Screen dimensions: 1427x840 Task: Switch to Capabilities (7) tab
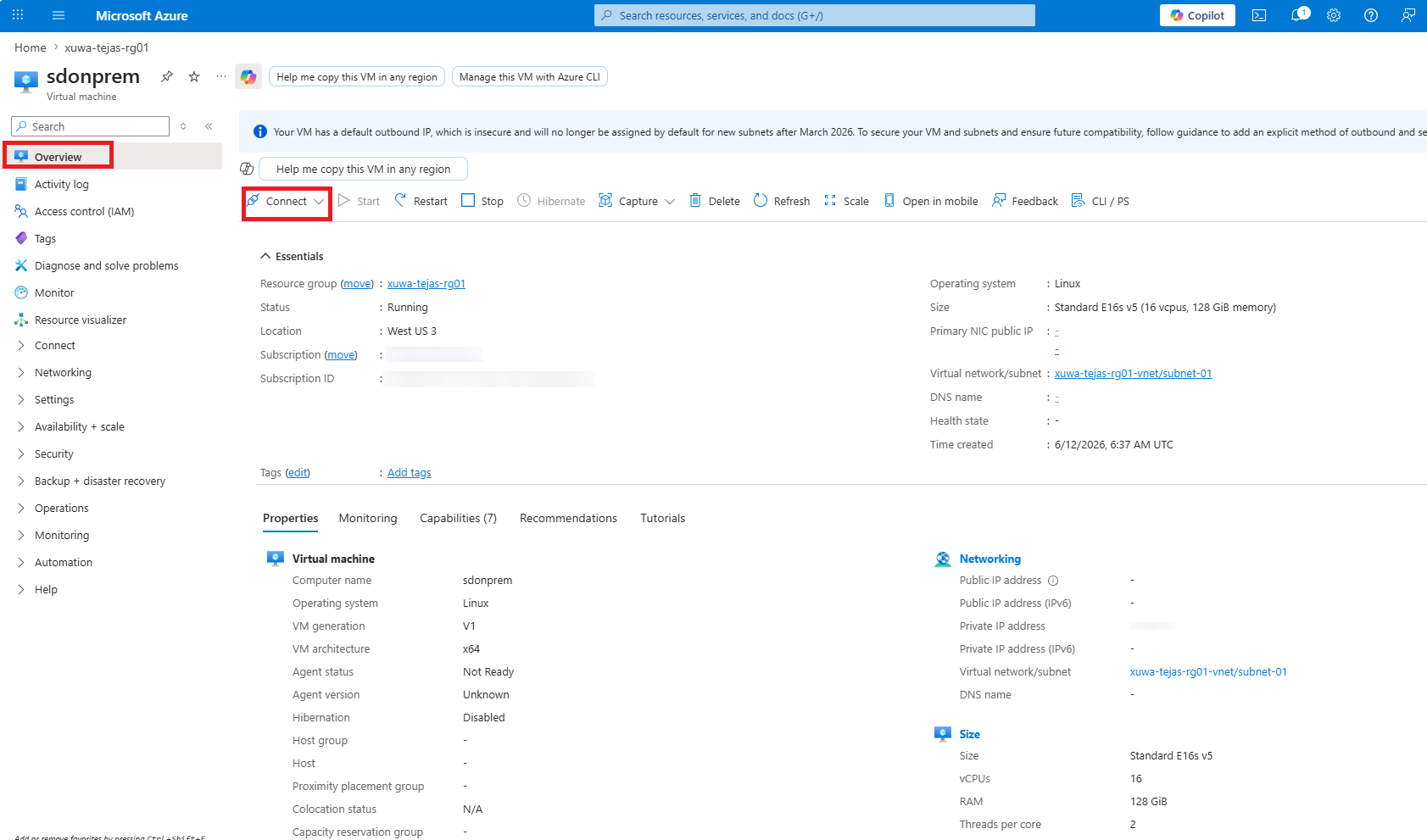459,518
